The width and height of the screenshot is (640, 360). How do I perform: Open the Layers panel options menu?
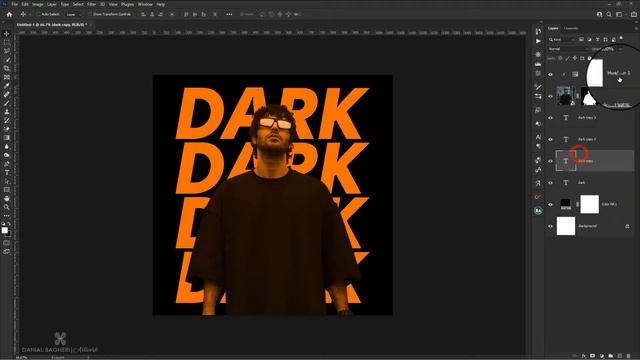[636, 28]
